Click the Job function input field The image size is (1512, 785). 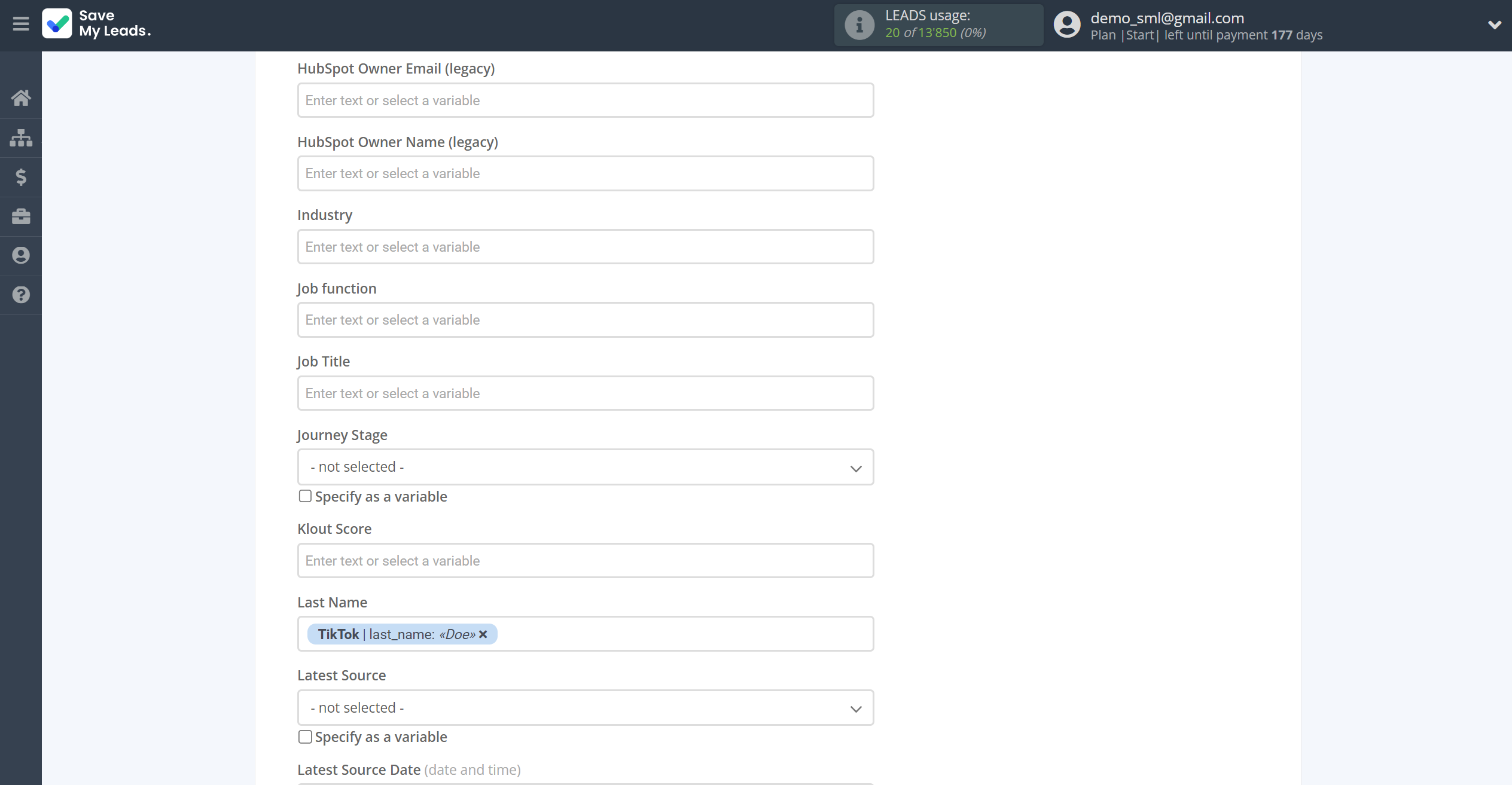point(586,320)
